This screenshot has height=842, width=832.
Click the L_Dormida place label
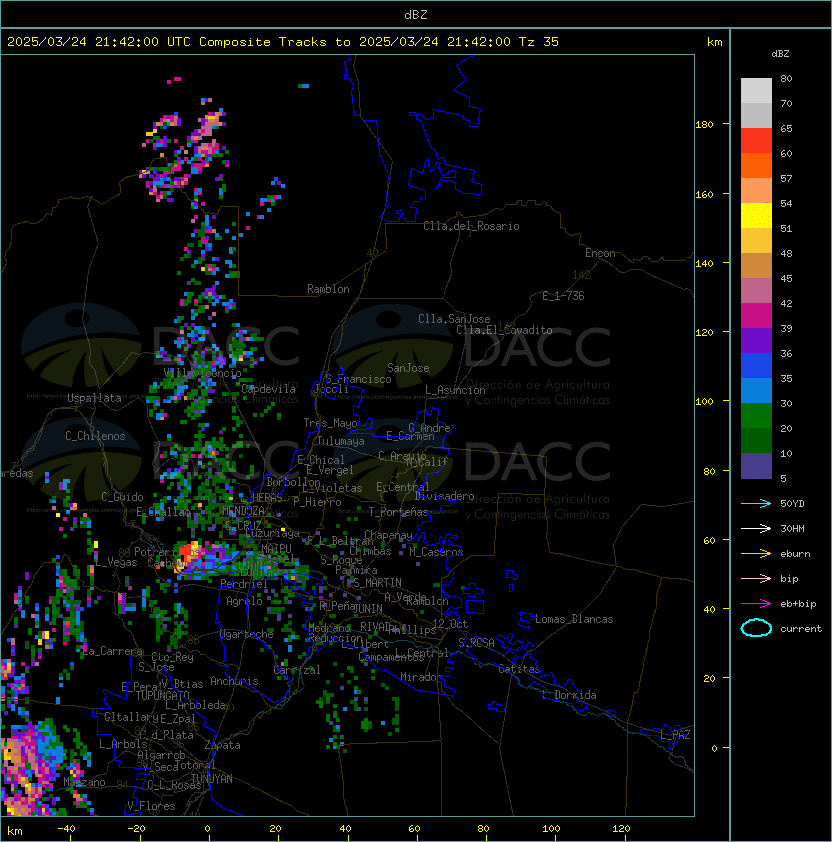[x=569, y=695]
